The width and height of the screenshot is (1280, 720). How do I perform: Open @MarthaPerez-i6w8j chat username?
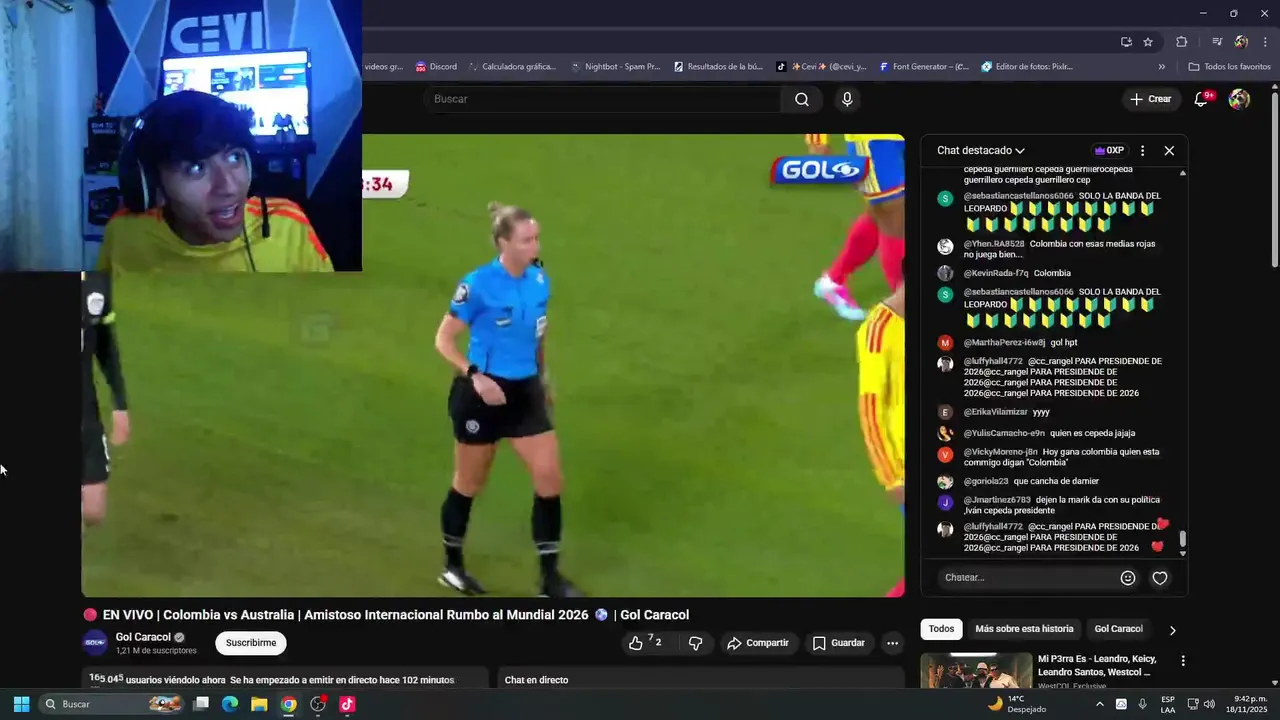click(1004, 342)
